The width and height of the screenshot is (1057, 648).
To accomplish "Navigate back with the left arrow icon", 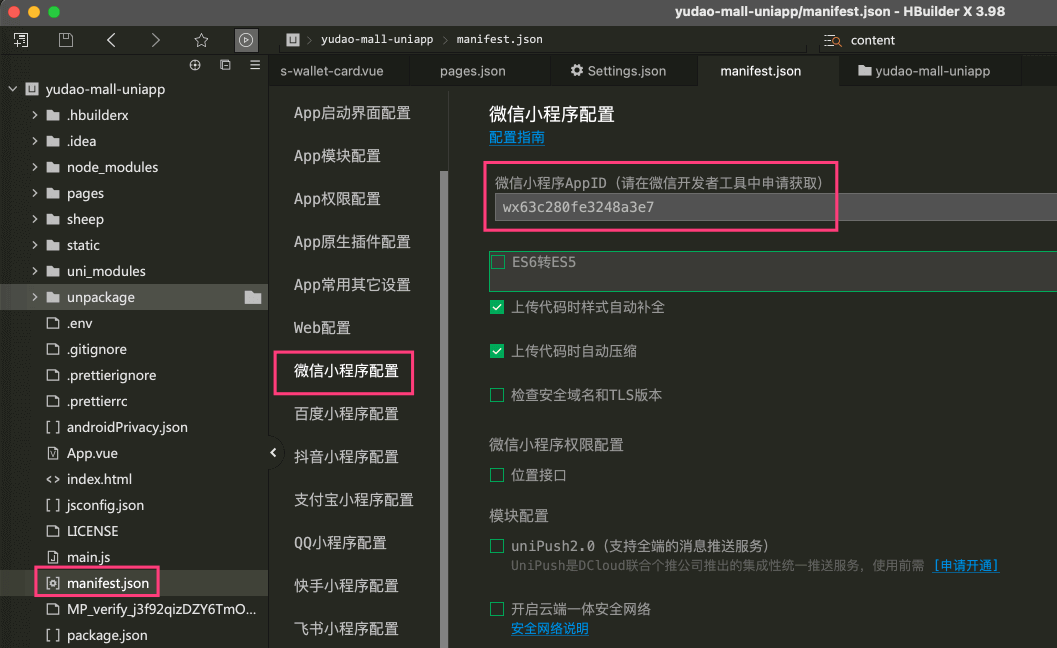I will (111, 40).
